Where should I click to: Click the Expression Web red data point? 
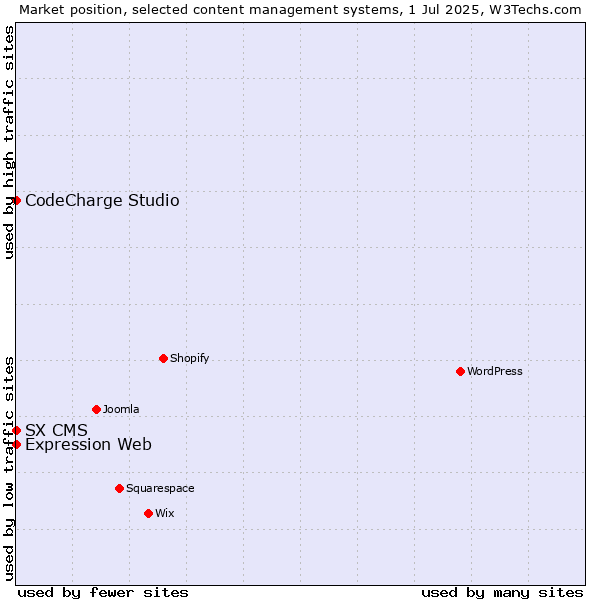[16, 445]
